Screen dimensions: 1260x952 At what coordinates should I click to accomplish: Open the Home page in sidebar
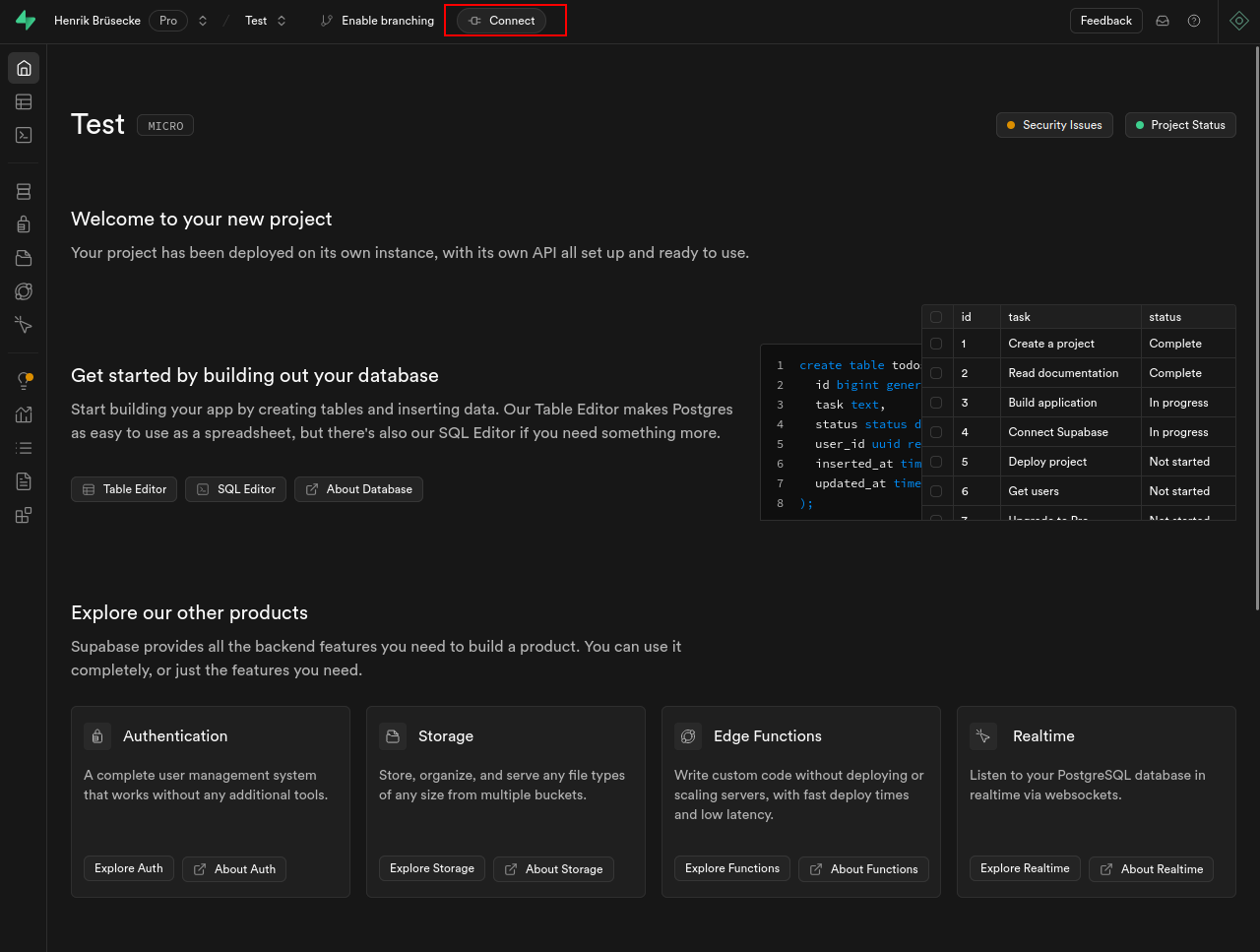24,68
